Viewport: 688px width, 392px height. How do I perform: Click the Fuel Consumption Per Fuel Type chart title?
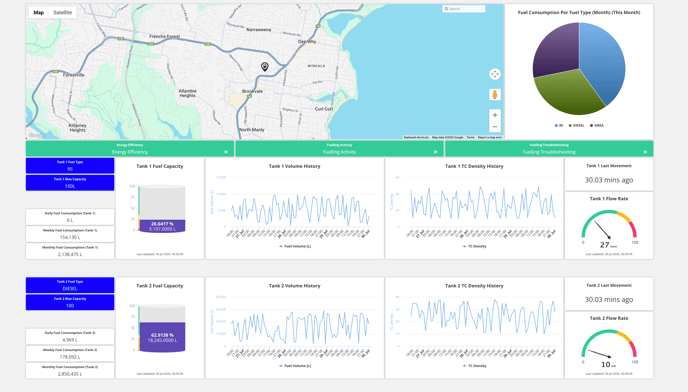pyautogui.click(x=579, y=12)
